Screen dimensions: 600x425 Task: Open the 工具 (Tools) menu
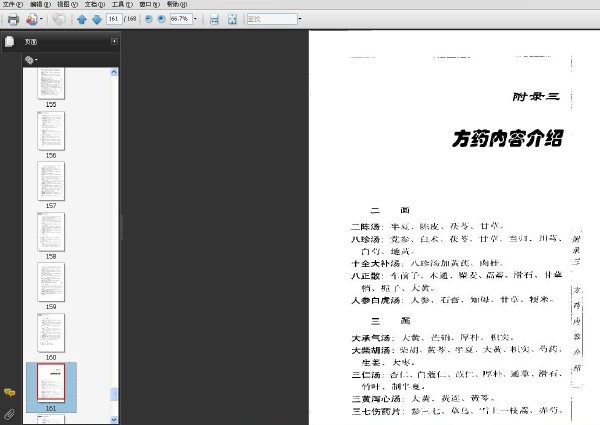(122, 4)
